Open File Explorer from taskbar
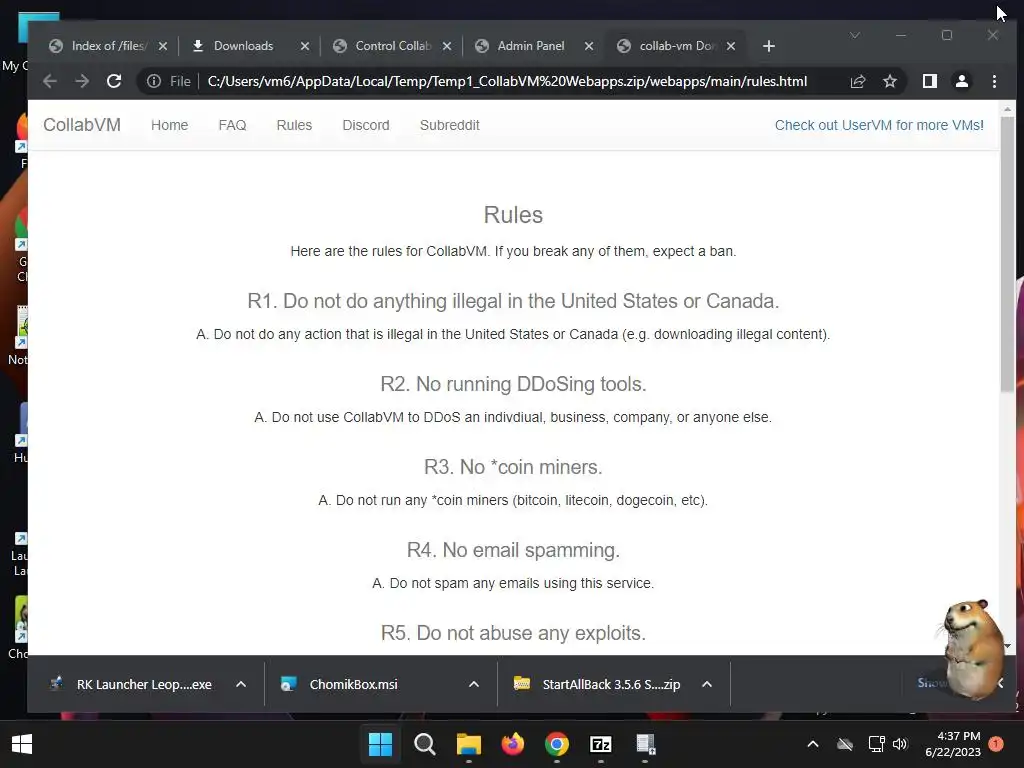 tap(468, 744)
